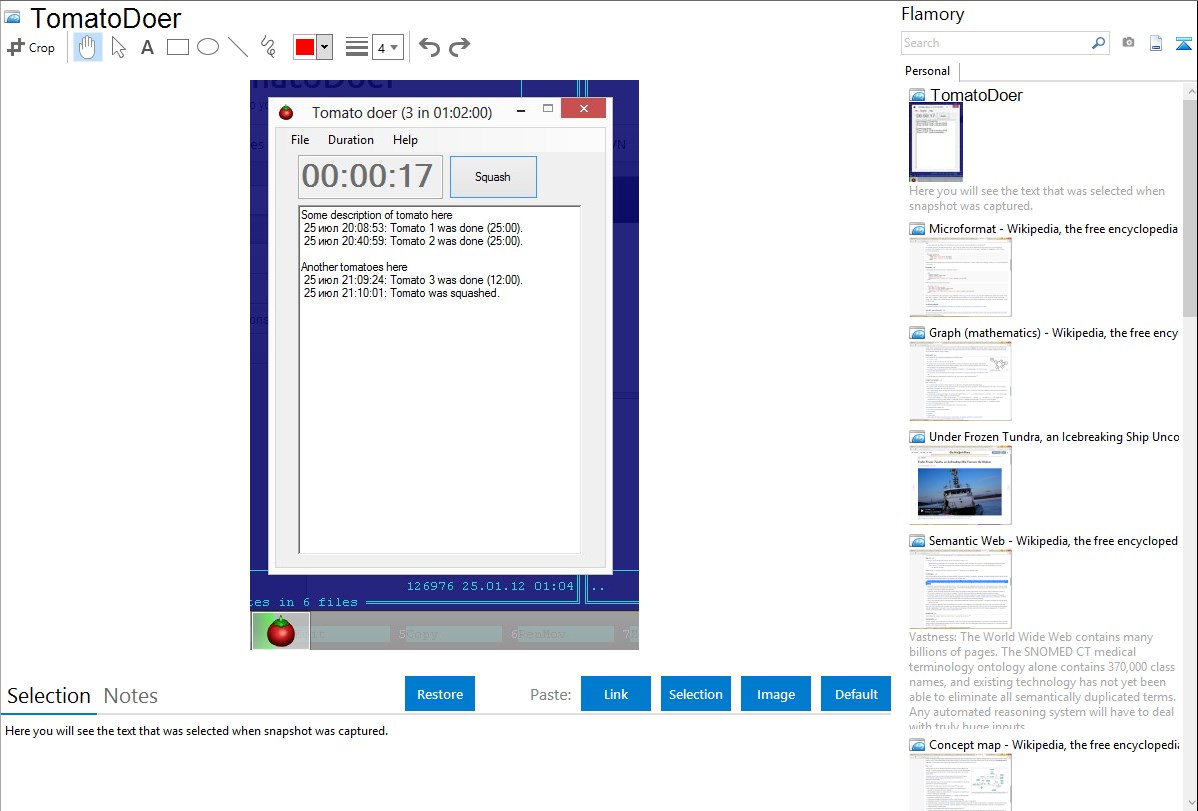This screenshot has height=811, width=1198.
Task: Select the line drawing tool
Action: tap(238, 47)
